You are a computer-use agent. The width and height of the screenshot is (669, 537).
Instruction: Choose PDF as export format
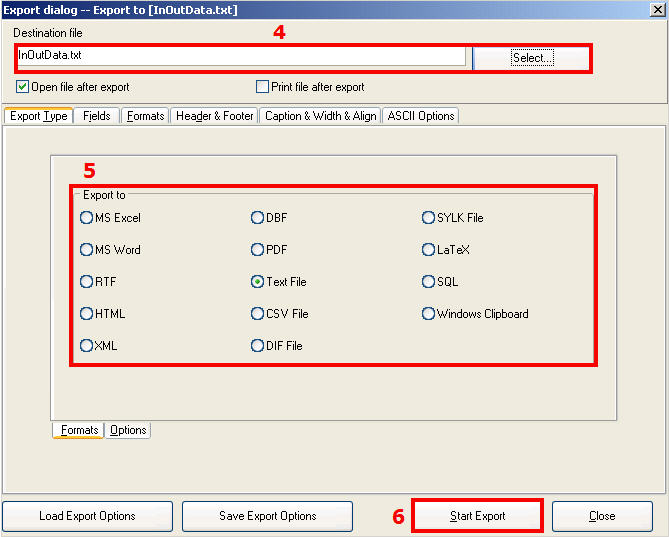coord(257,250)
